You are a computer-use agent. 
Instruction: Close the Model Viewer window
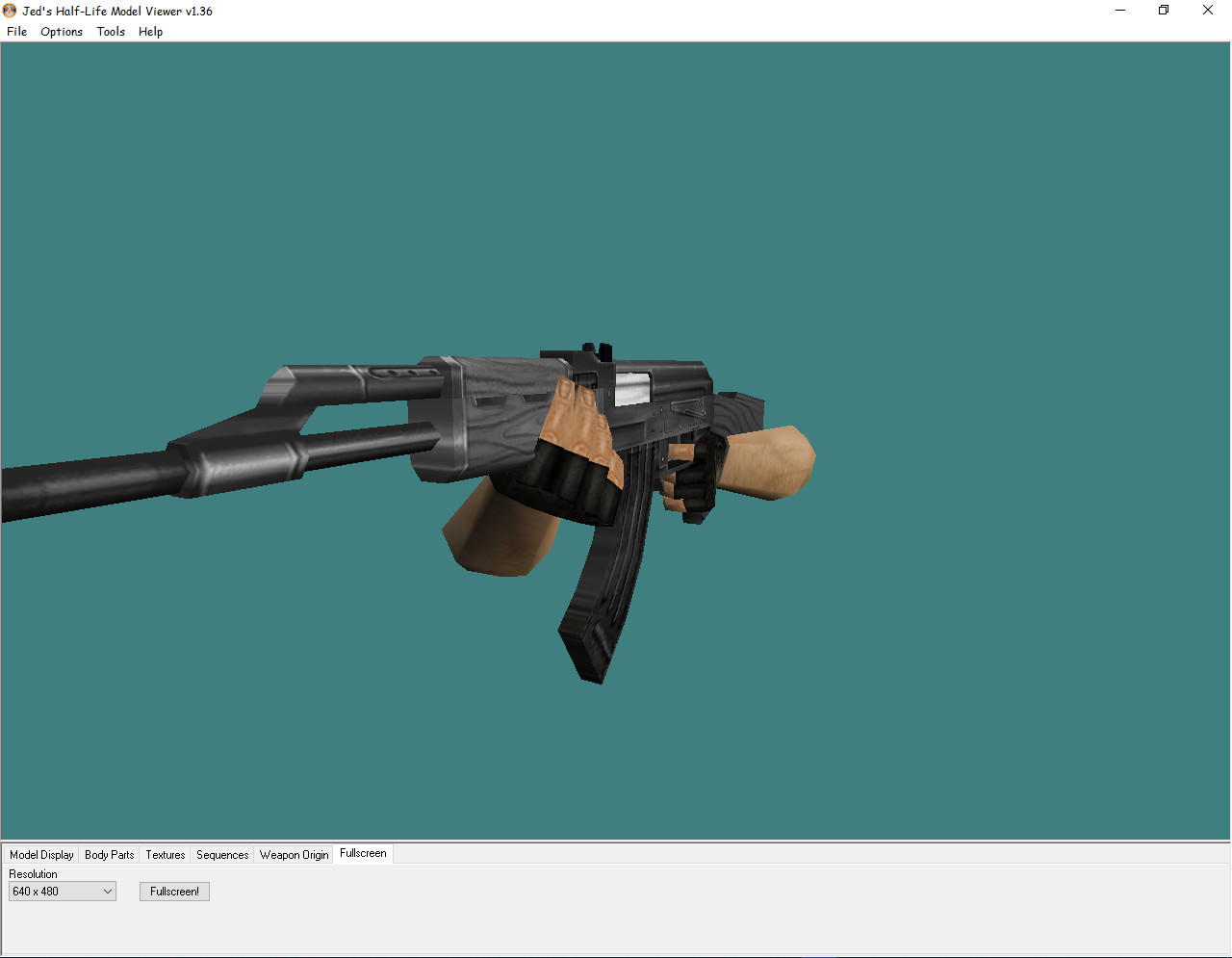click(x=1208, y=11)
